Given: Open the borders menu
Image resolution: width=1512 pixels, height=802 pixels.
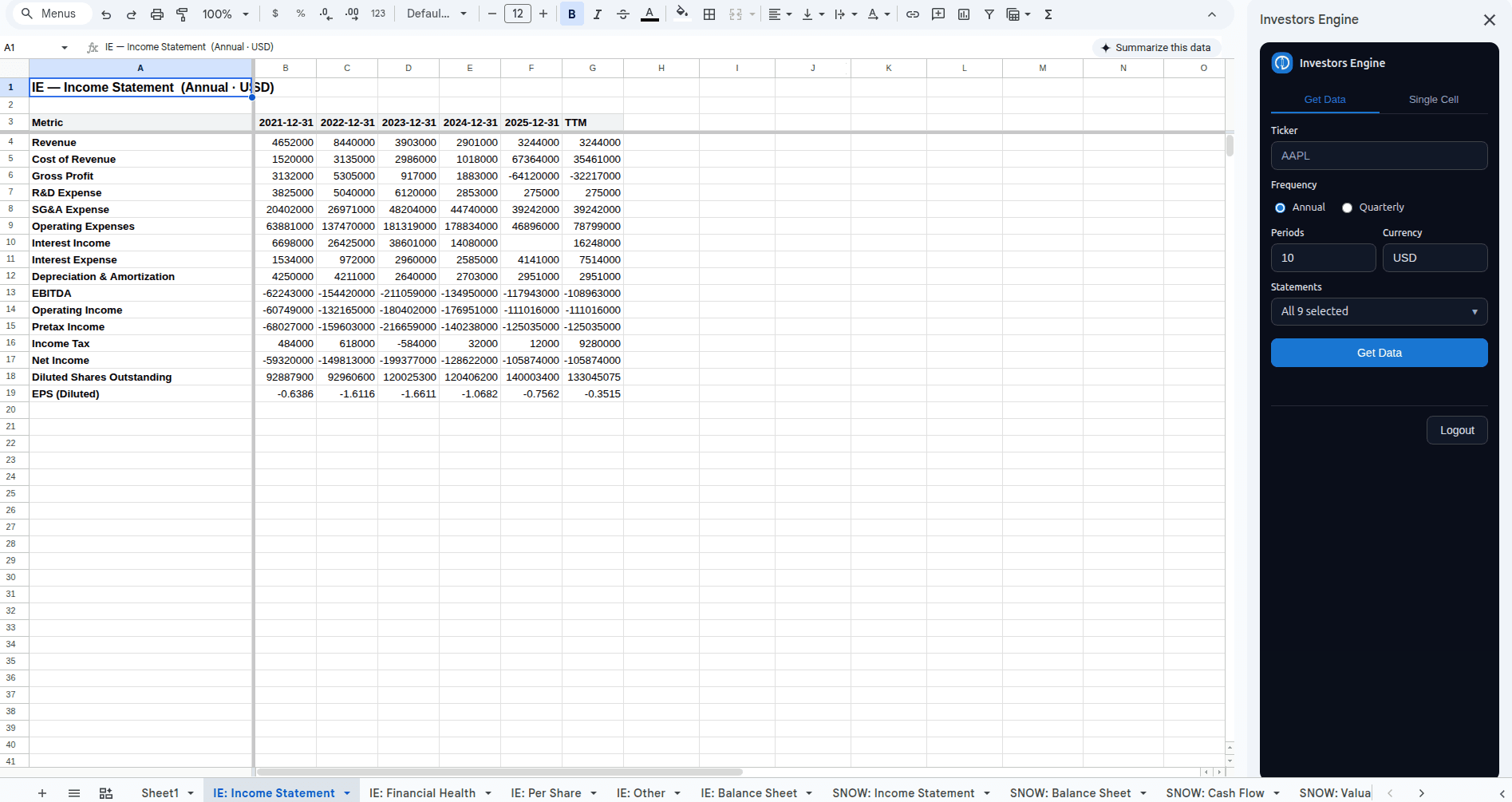Looking at the screenshot, I should (709, 14).
